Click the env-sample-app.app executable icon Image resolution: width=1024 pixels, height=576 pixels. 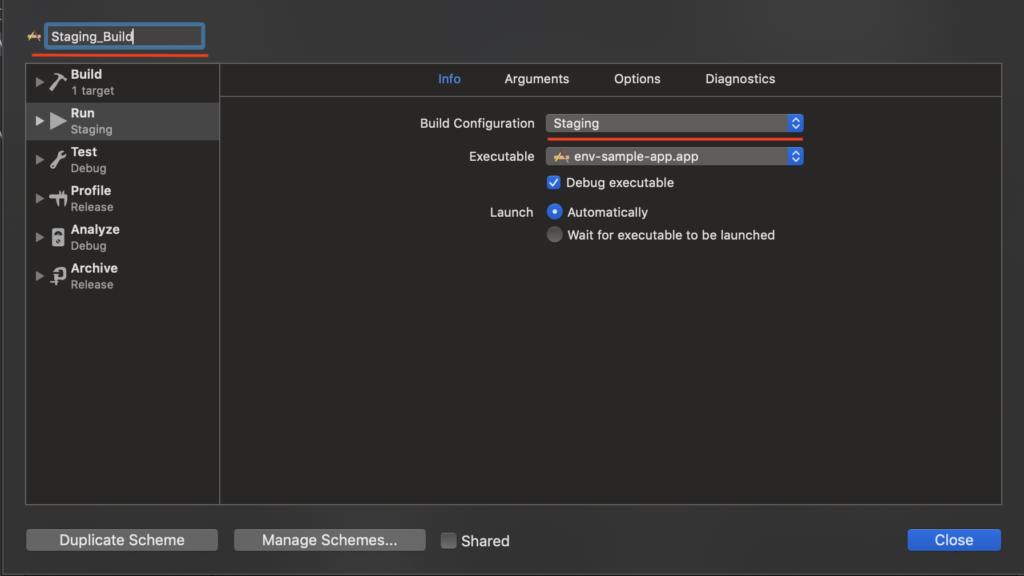pos(561,157)
